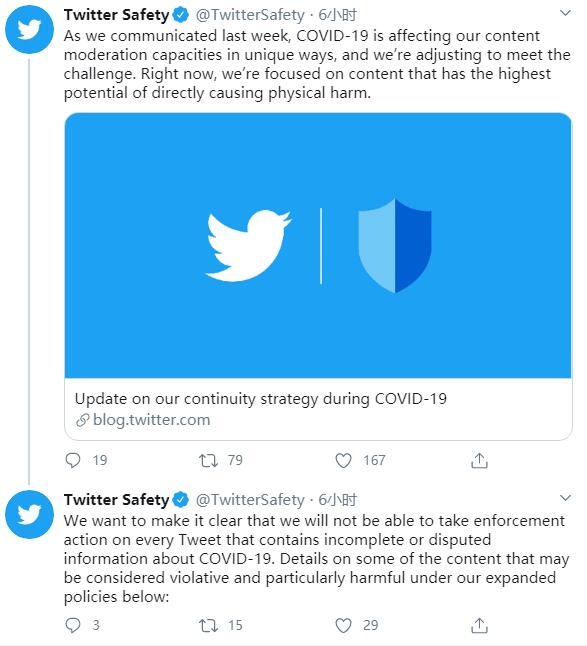Open Twitter Safety avatar on second tweet
The width and height of the screenshot is (587, 646).
[x=29, y=514]
